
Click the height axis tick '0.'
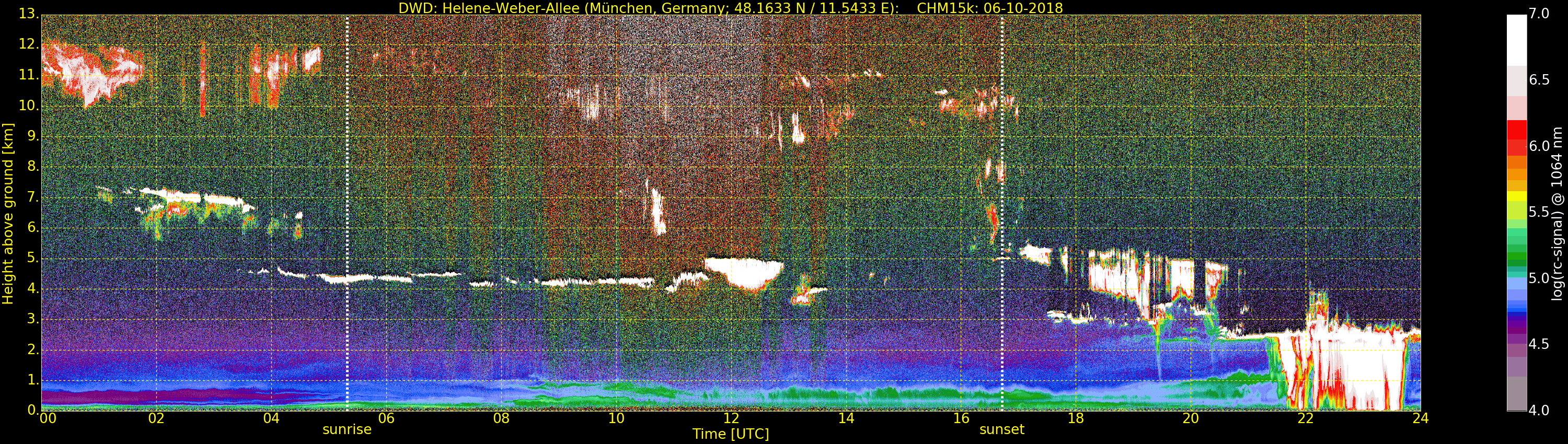click(x=32, y=410)
